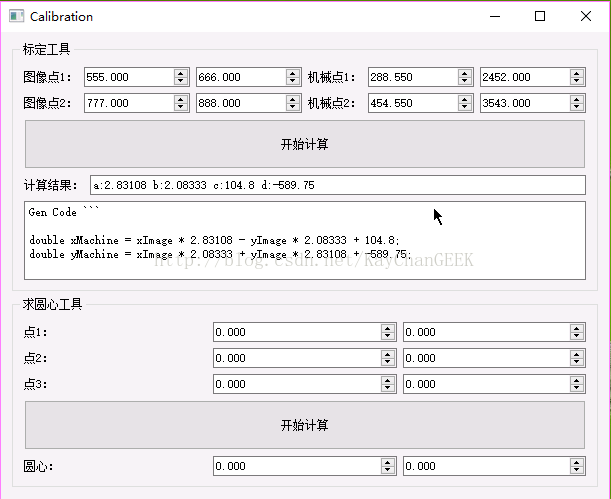Decrease 点1 second value with down arrow

tap(577, 336)
